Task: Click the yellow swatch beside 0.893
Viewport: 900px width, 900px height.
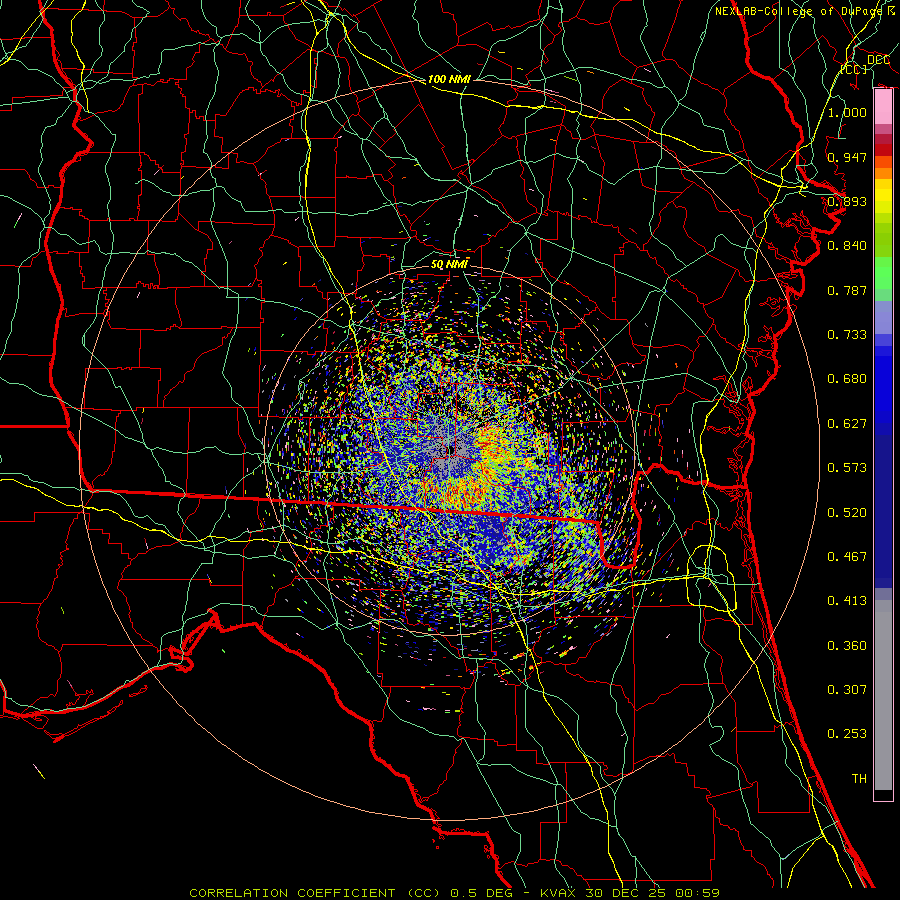Action: click(883, 201)
